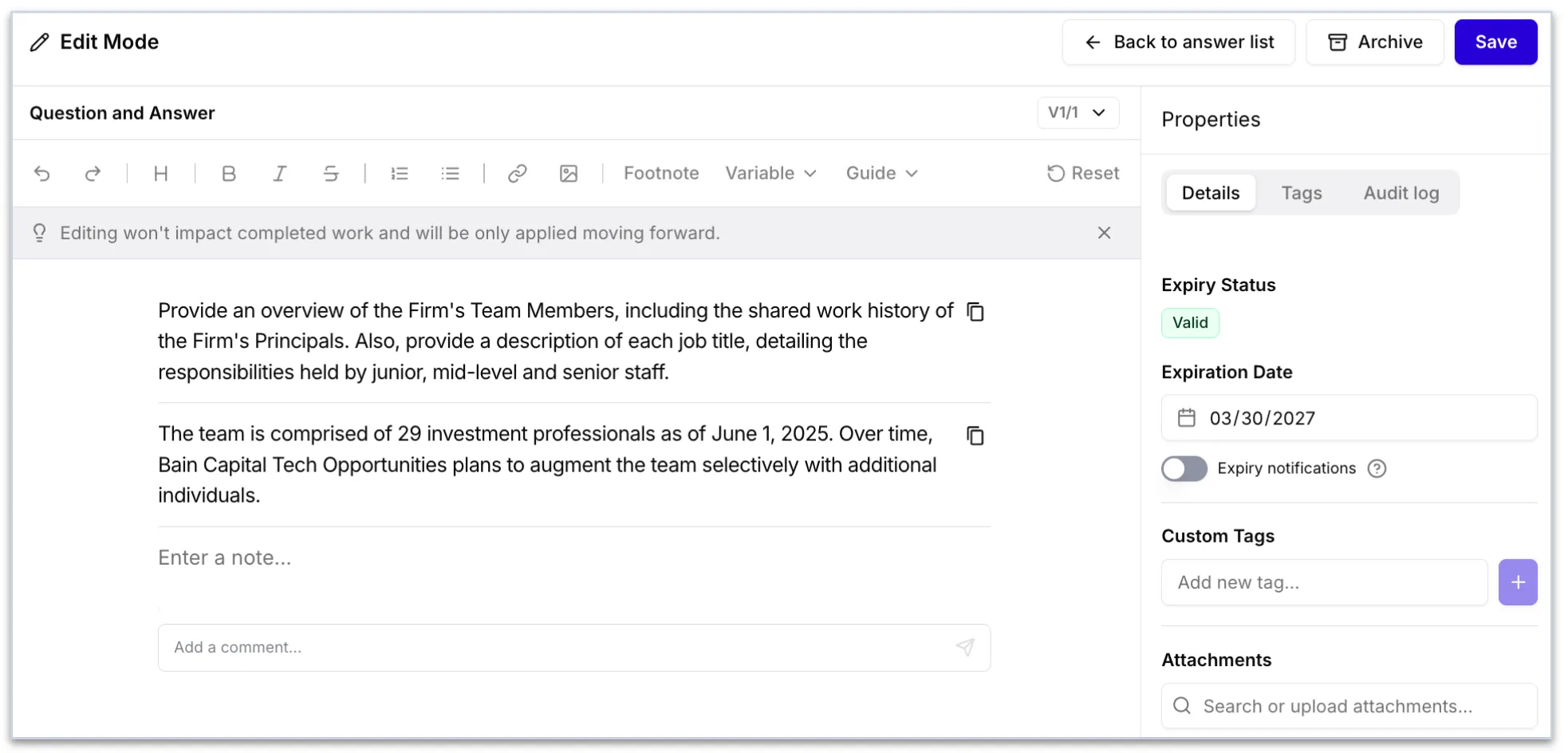Open the V1/1 version dropdown
The height and width of the screenshot is (753, 1568).
tap(1078, 112)
